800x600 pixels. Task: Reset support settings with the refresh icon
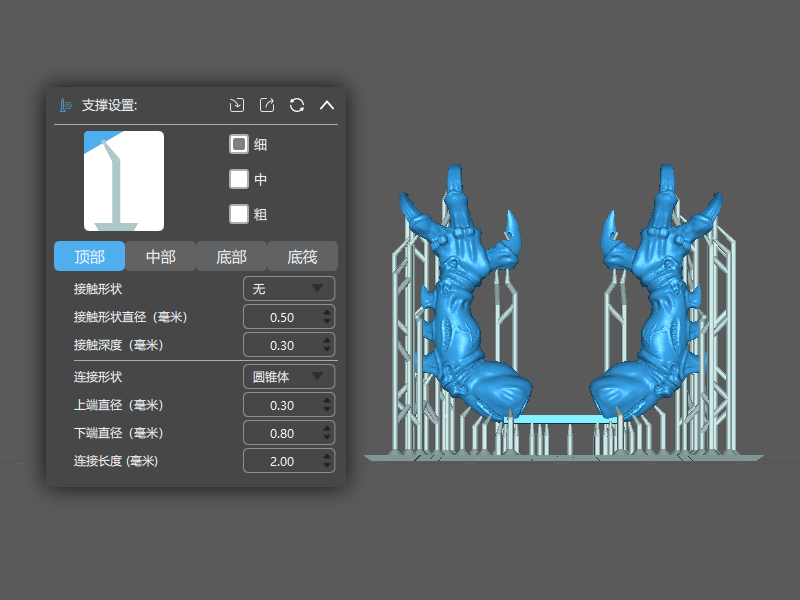297,105
